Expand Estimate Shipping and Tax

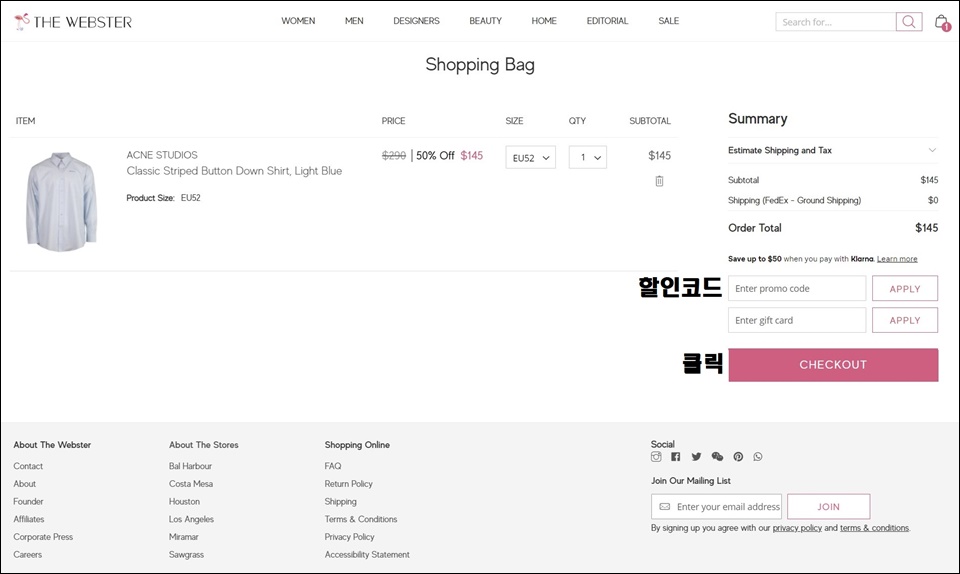point(833,150)
